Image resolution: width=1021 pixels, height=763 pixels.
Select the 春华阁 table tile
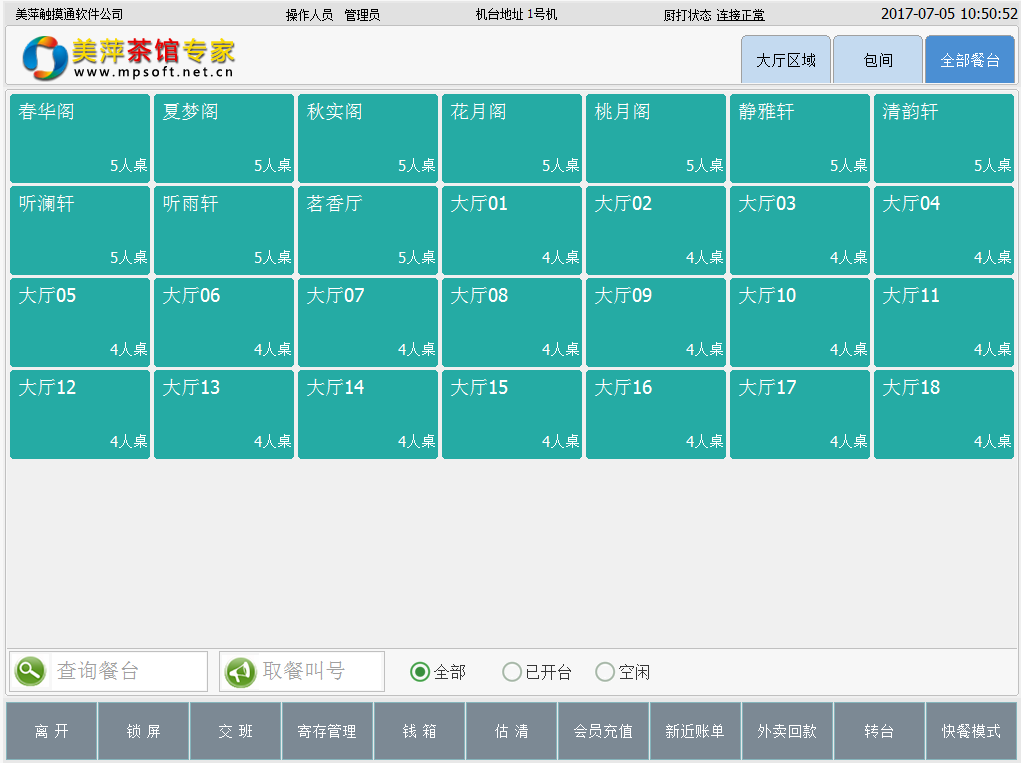tap(80, 138)
